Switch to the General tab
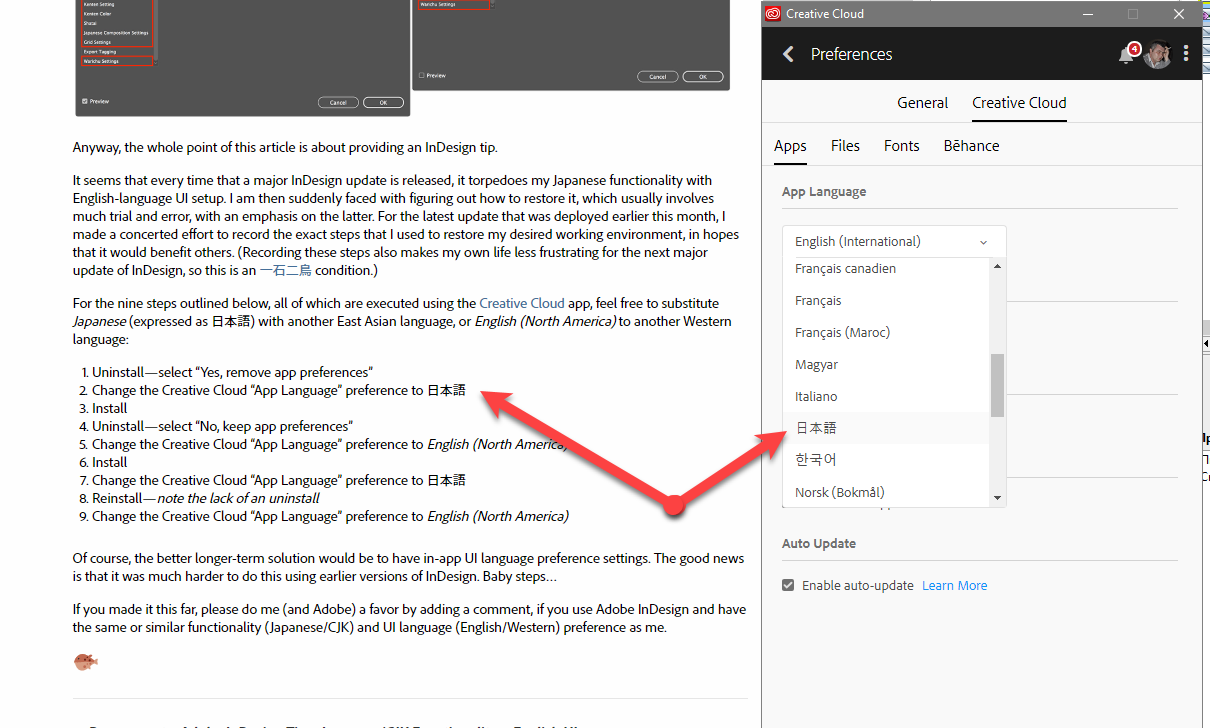 coord(922,102)
